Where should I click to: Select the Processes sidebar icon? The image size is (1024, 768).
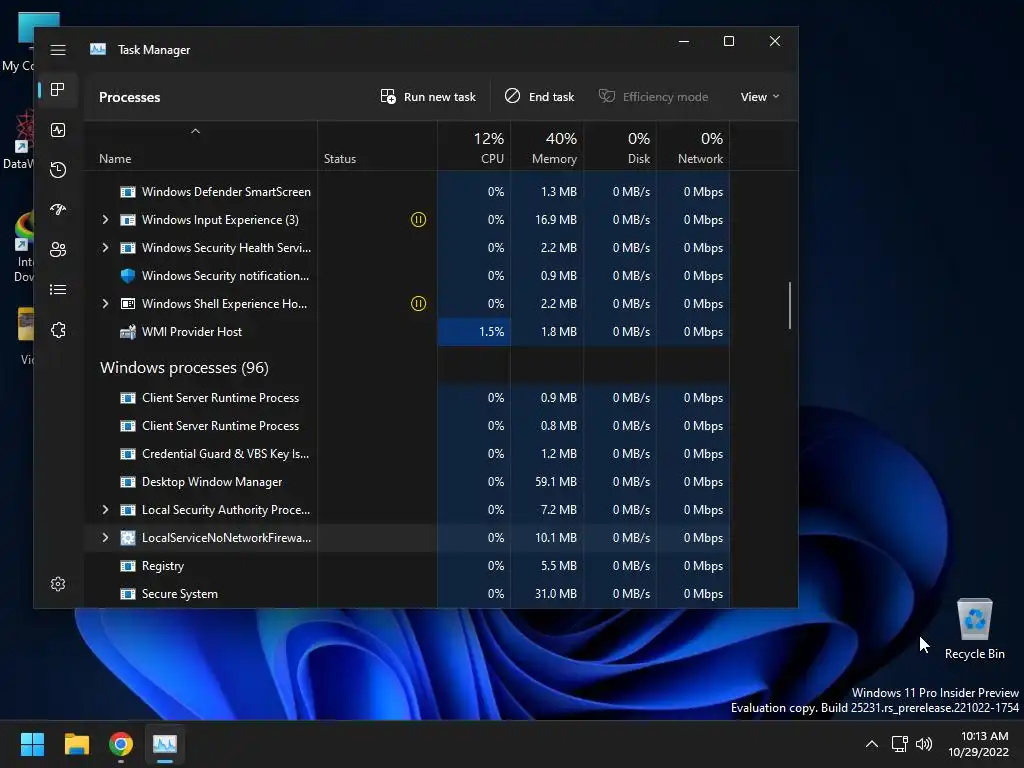[58, 89]
